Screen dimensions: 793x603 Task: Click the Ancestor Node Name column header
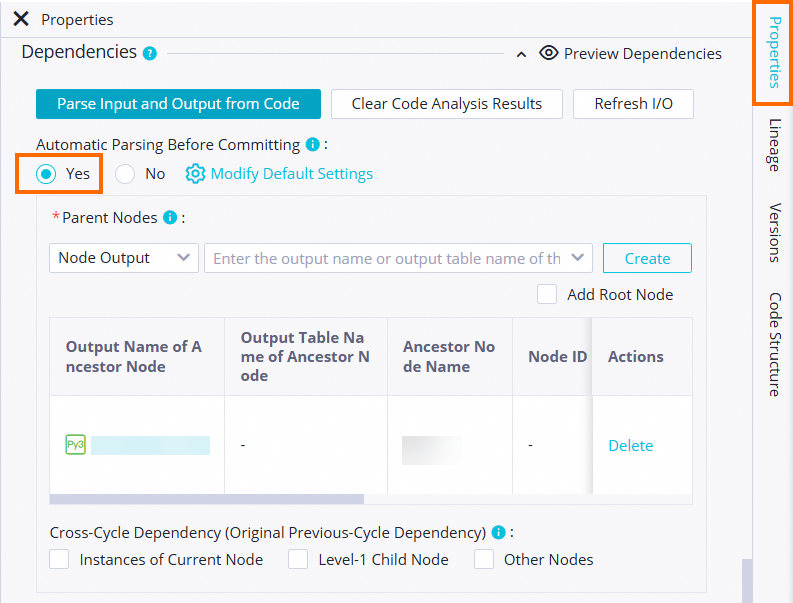pyautogui.click(x=449, y=357)
